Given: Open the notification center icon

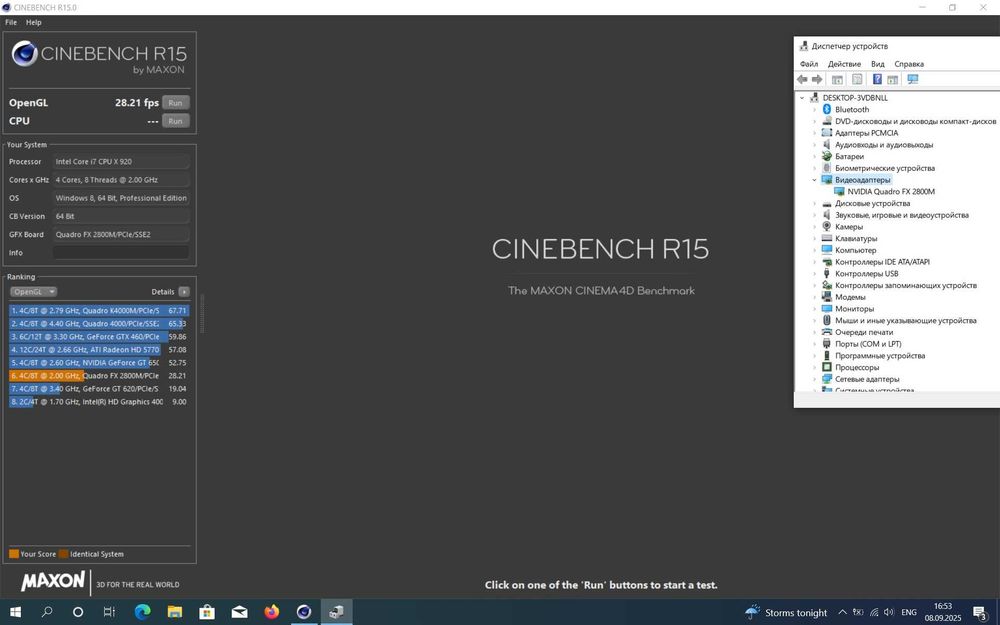Looking at the screenshot, I should tap(980, 613).
